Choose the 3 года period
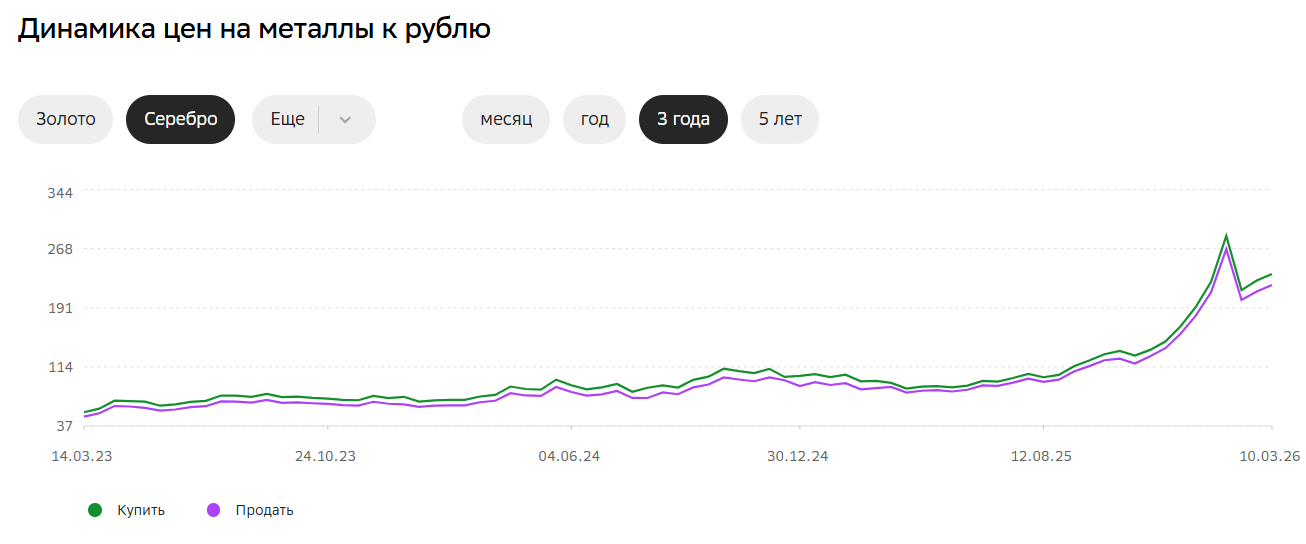Image resolution: width=1306 pixels, height=544 pixels. coord(683,119)
